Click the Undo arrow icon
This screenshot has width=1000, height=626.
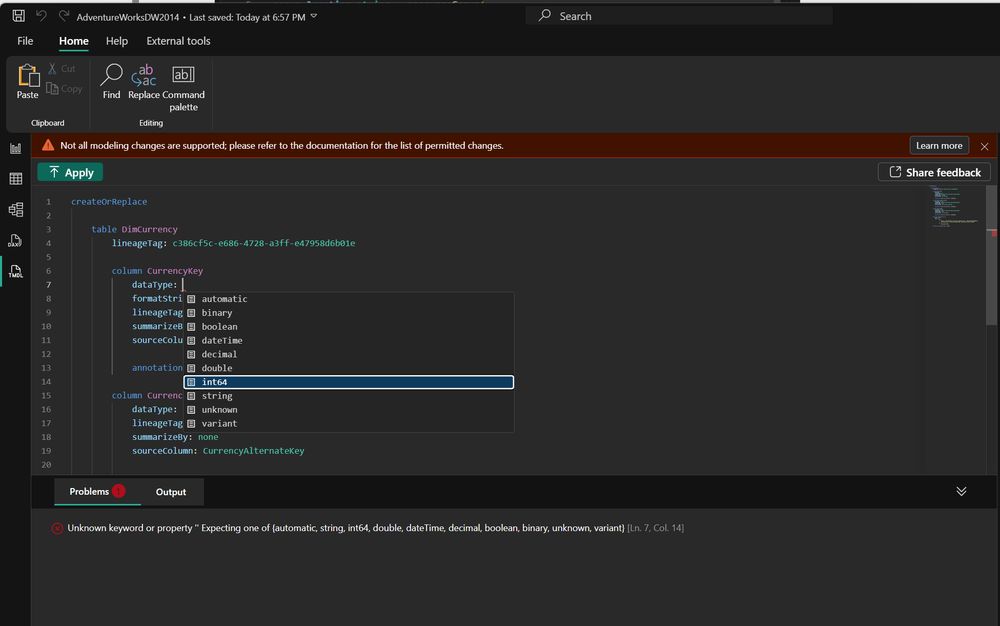coord(41,16)
